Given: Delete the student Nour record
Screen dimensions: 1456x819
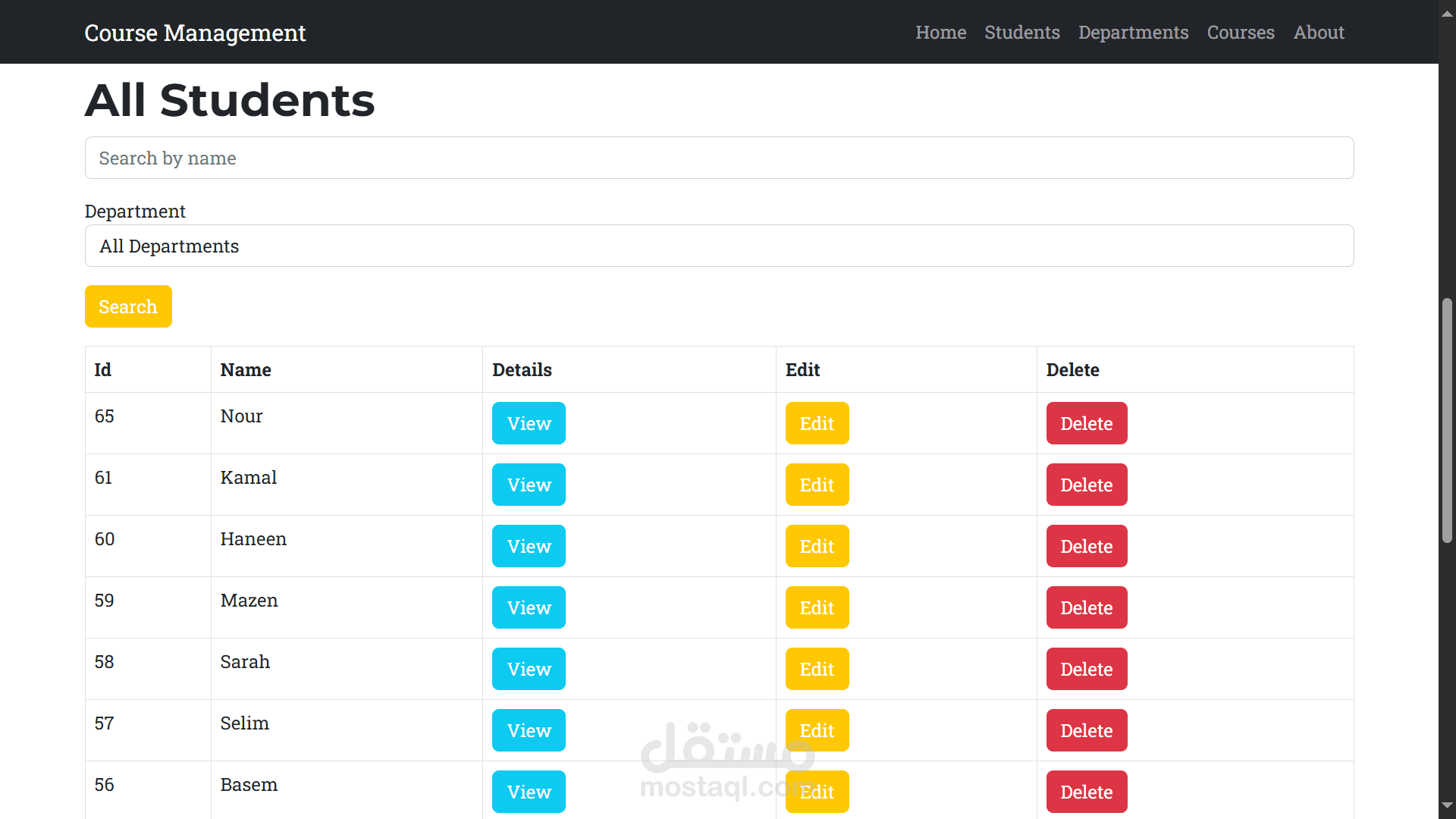Looking at the screenshot, I should tap(1086, 423).
